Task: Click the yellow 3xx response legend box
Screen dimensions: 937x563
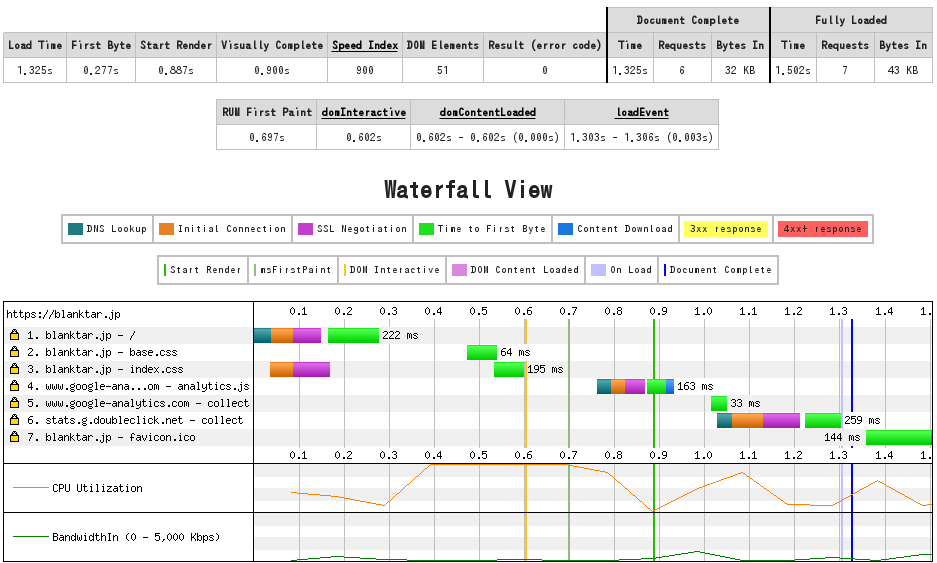Action: pyautogui.click(x=724, y=229)
